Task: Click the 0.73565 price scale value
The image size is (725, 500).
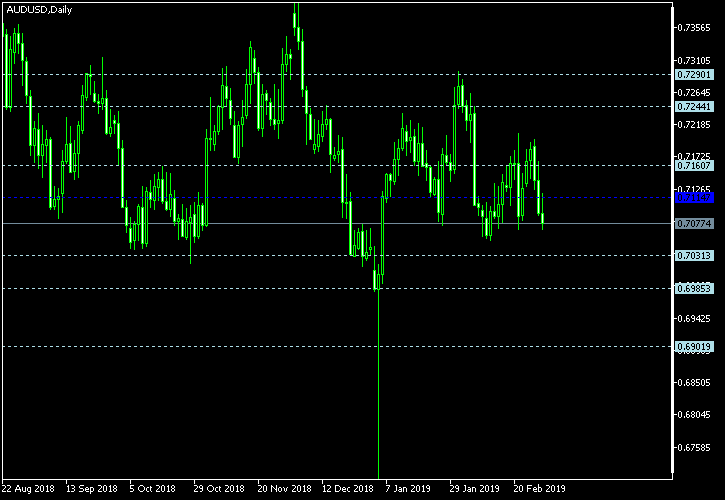Action: (x=694, y=28)
